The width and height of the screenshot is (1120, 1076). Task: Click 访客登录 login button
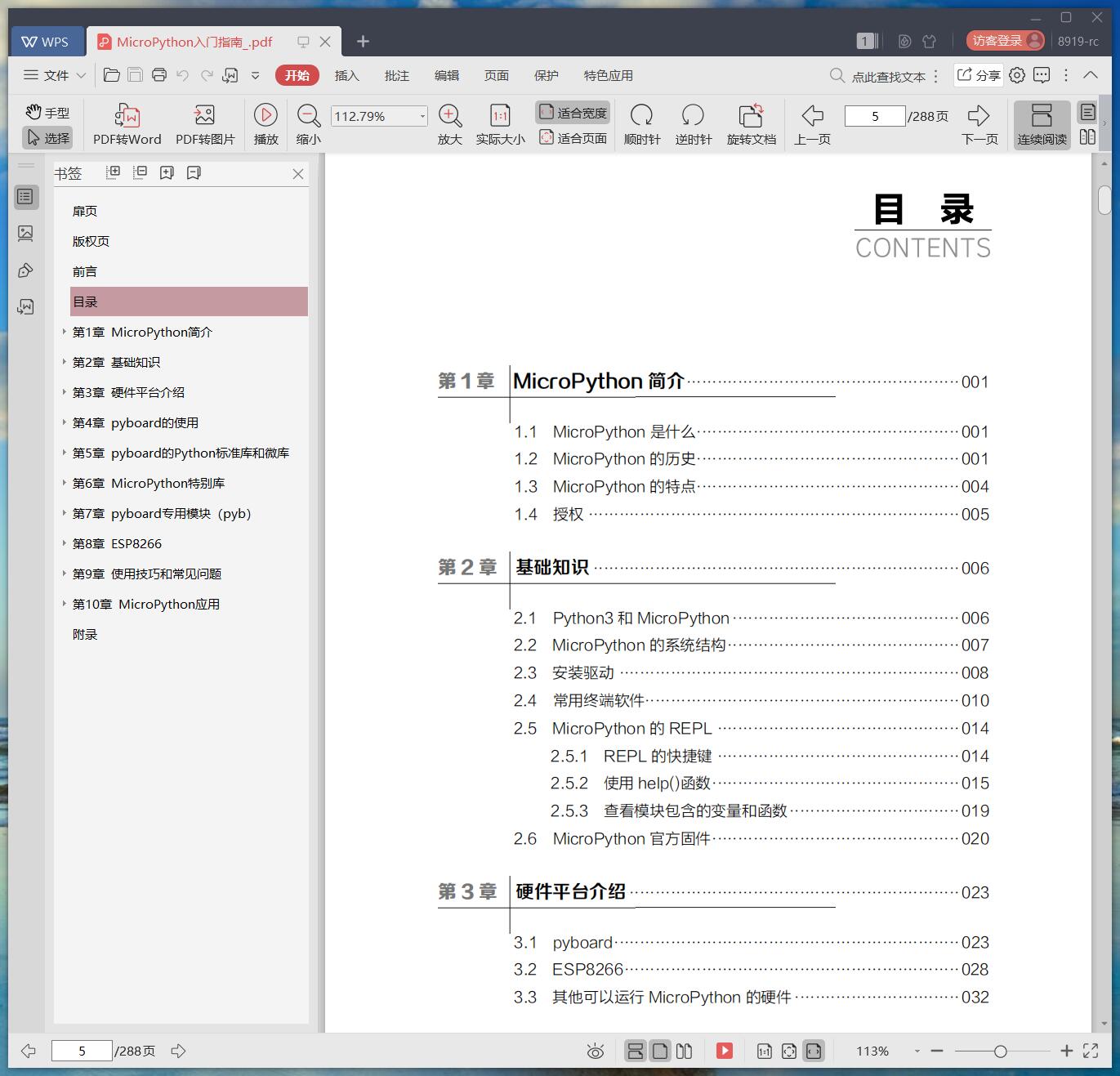[x=1005, y=40]
